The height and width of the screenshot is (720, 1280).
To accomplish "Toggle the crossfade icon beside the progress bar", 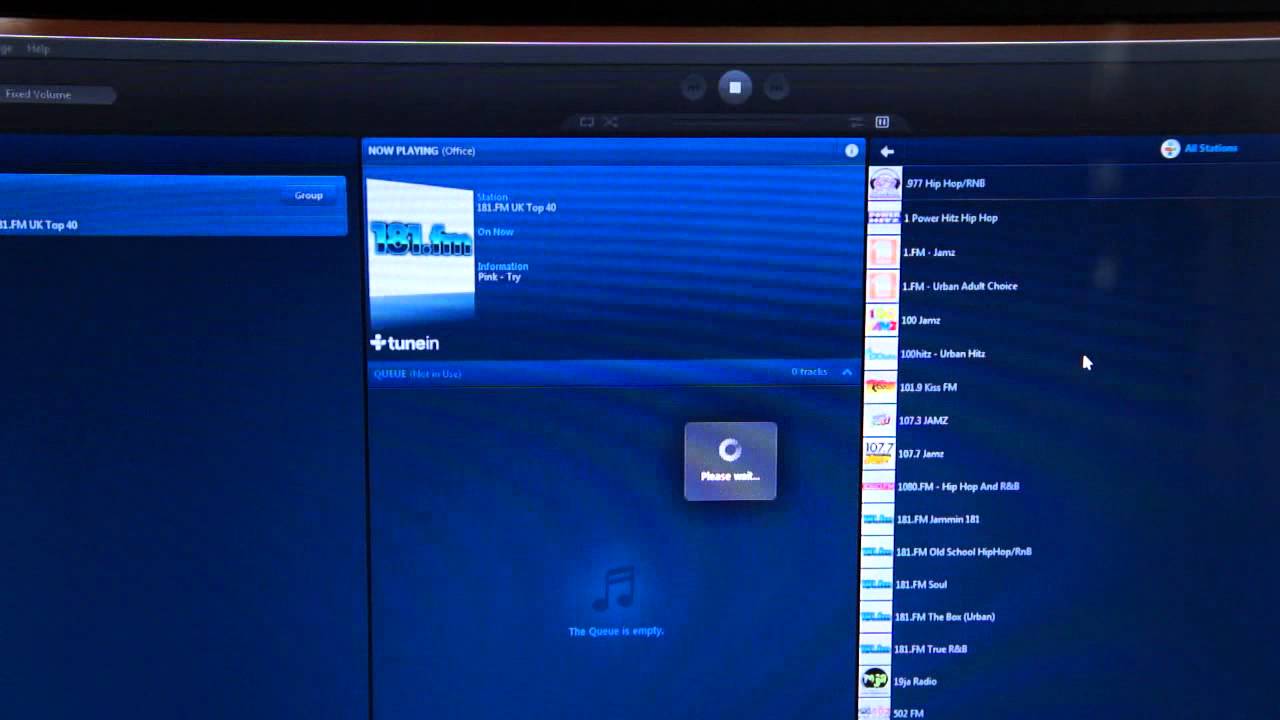I will 856,122.
